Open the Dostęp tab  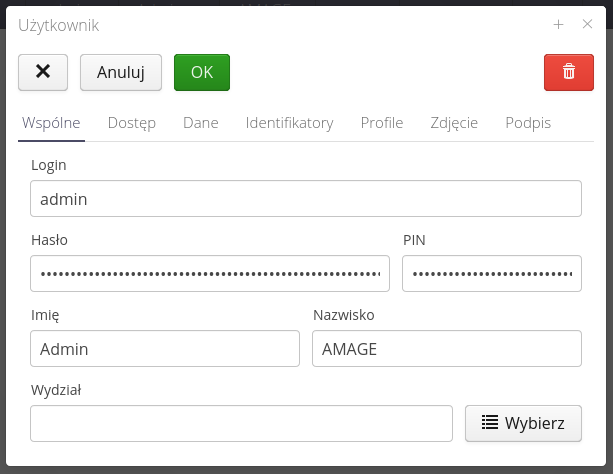[x=131, y=123]
